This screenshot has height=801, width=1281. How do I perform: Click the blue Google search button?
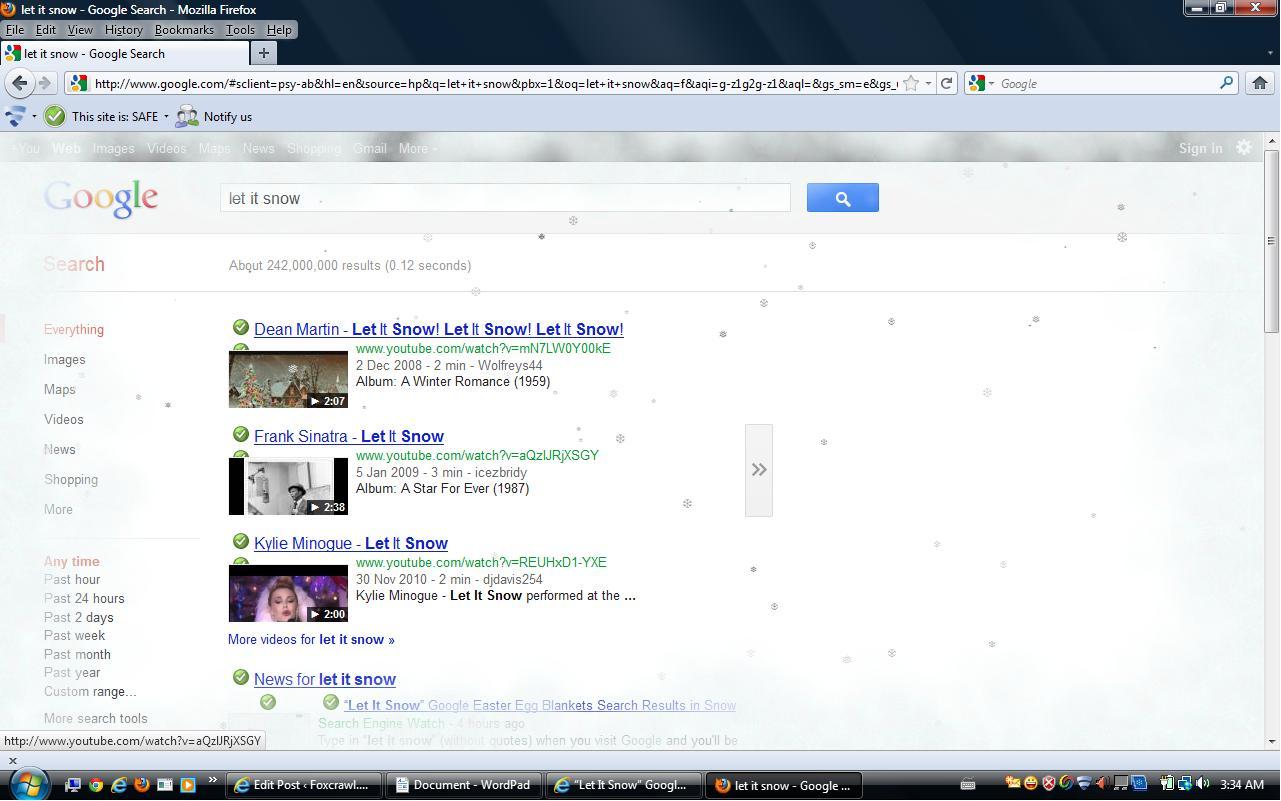point(843,198)
